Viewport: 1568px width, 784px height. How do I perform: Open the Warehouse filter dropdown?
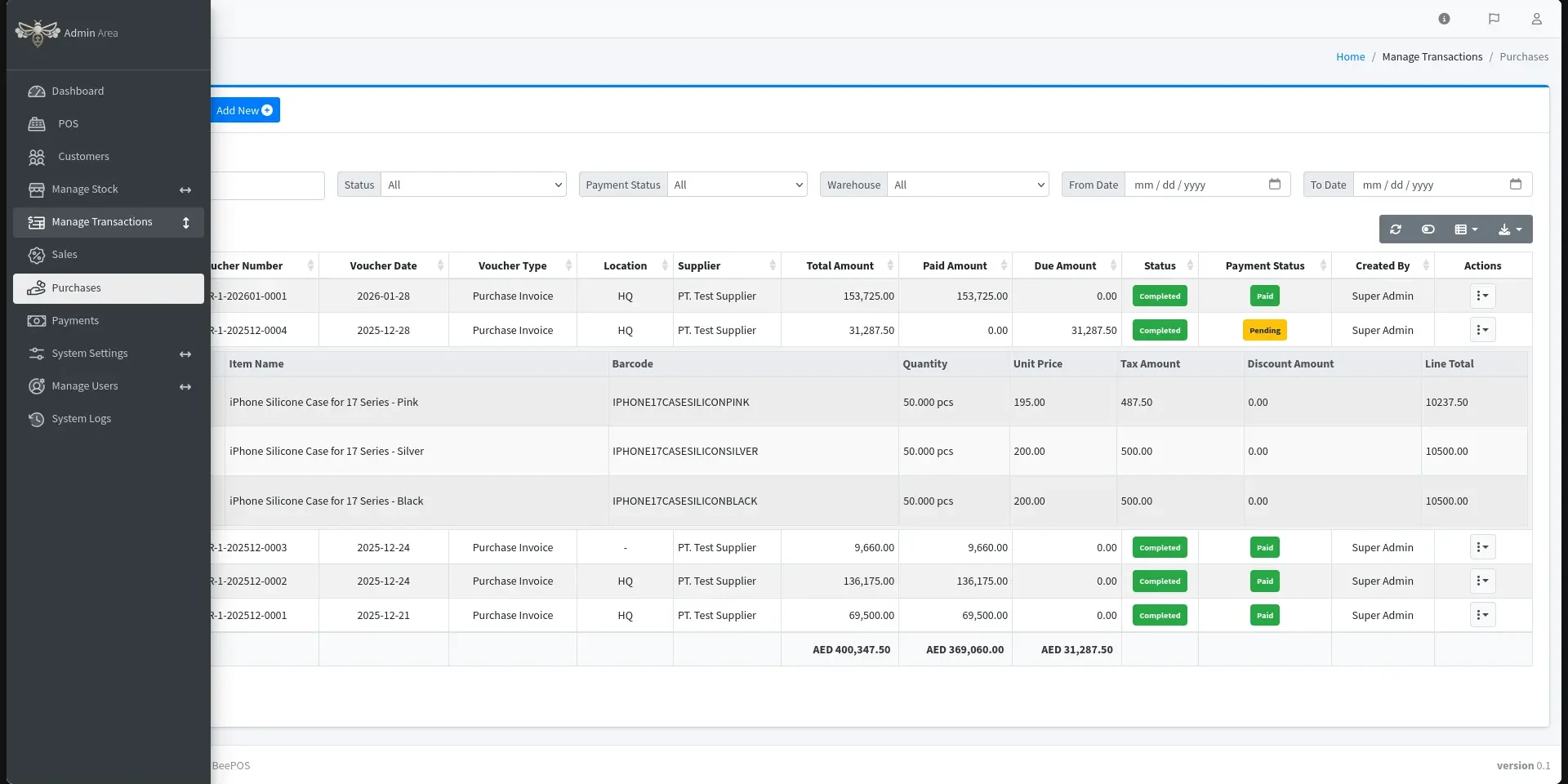click(968, 185)
